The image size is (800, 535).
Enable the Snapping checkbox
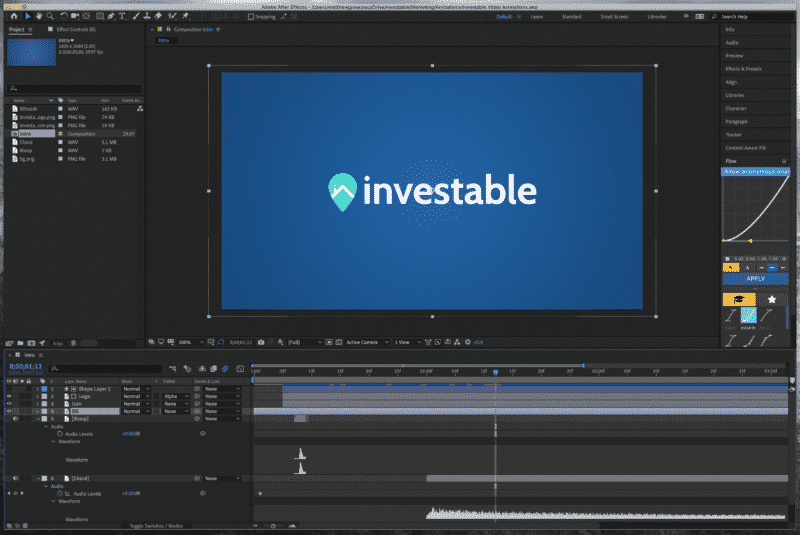click(x=251, y=17)
